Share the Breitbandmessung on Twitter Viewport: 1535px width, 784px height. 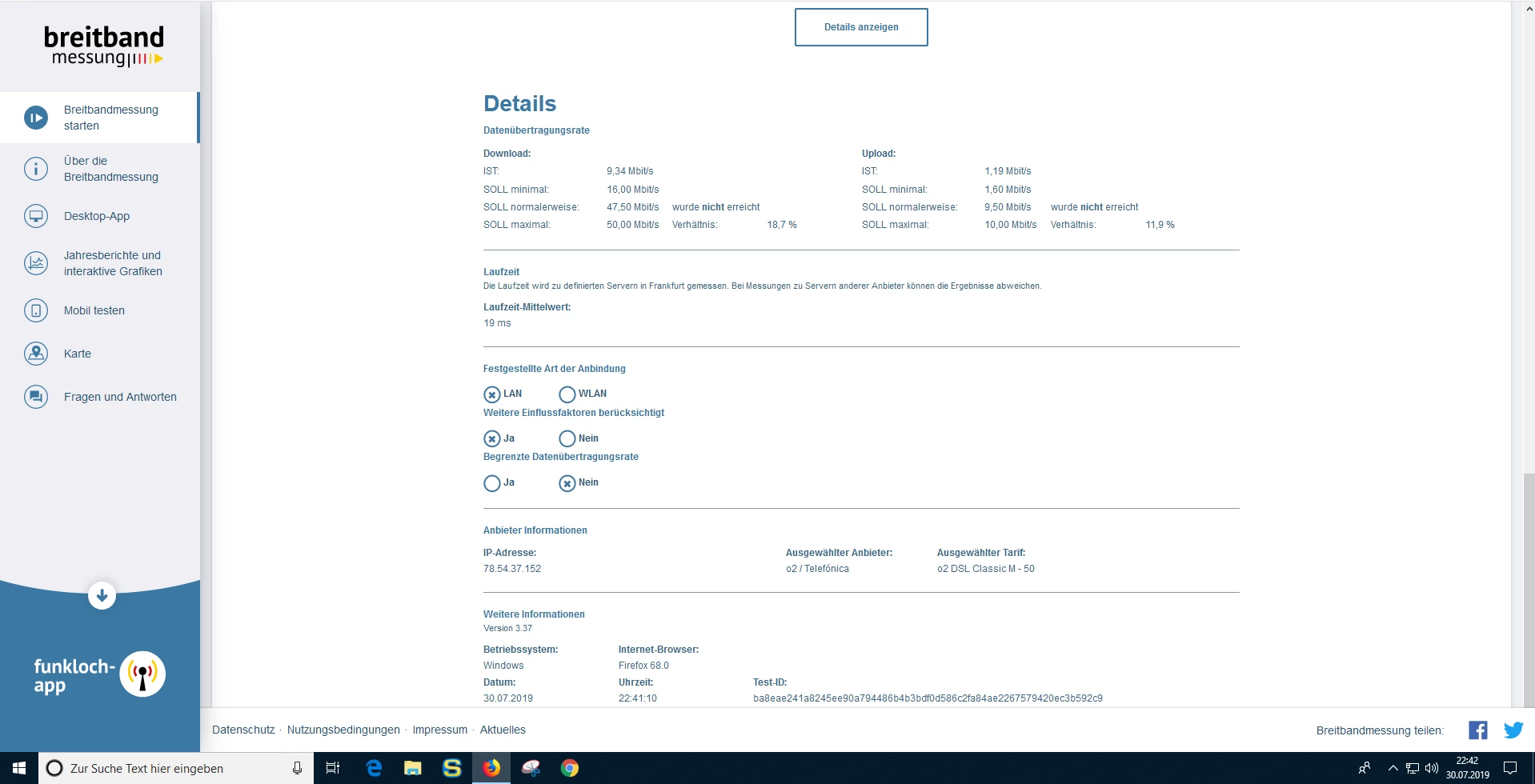point(1513,730)
